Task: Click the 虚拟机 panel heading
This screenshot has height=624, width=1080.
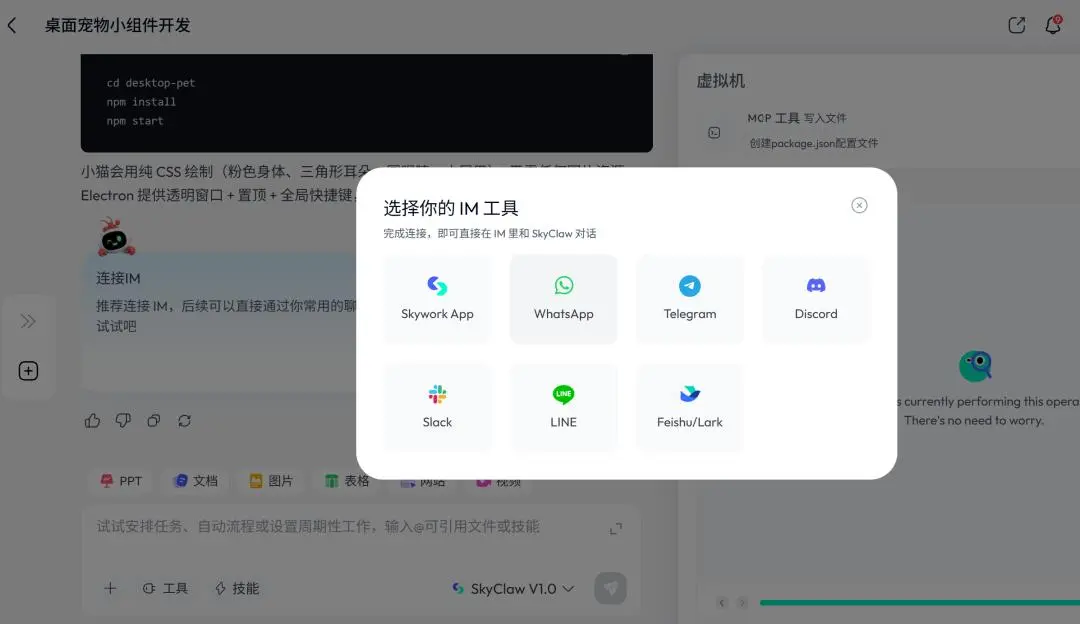Action: coord(720,81)
